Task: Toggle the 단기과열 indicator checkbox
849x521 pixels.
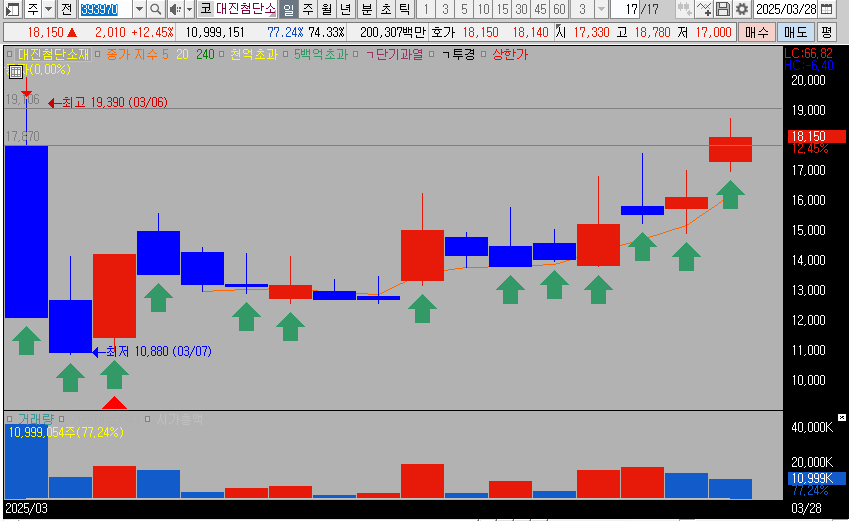Action: [x=356, y=54]
